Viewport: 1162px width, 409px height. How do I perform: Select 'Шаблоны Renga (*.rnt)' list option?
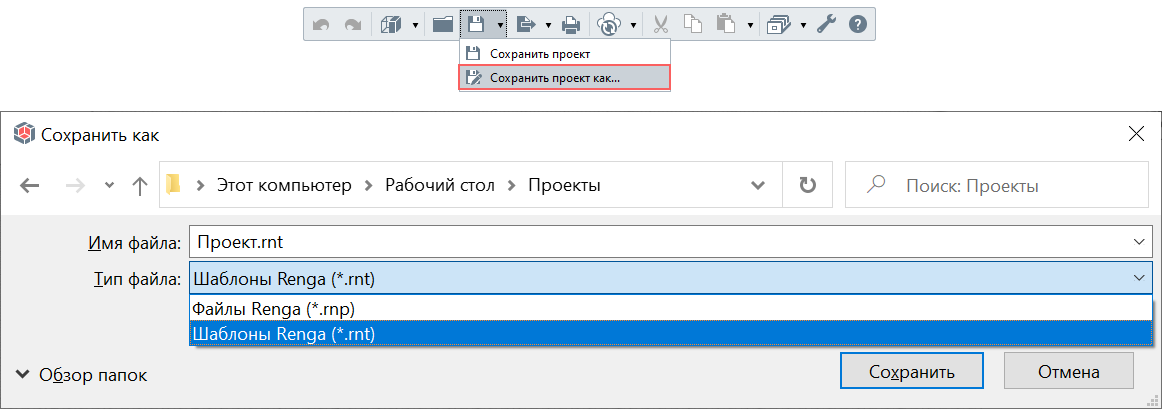(671, 334)
